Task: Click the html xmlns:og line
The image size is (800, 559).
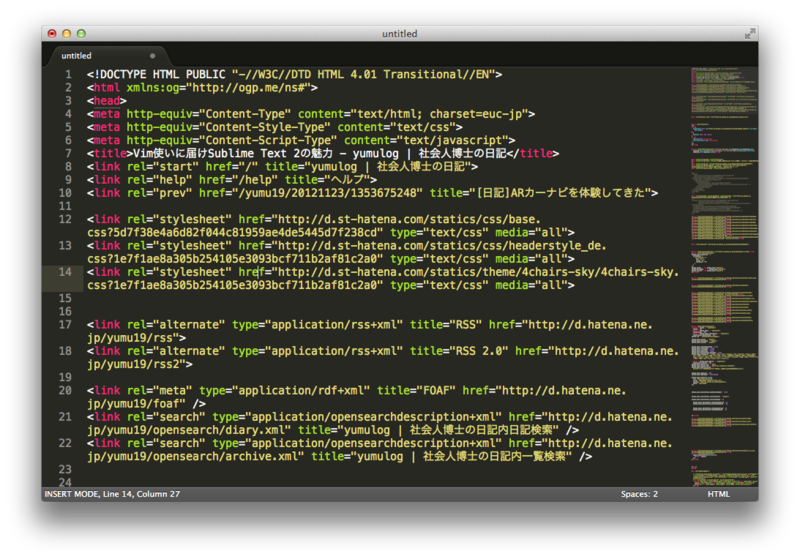Action: point(202,88)
